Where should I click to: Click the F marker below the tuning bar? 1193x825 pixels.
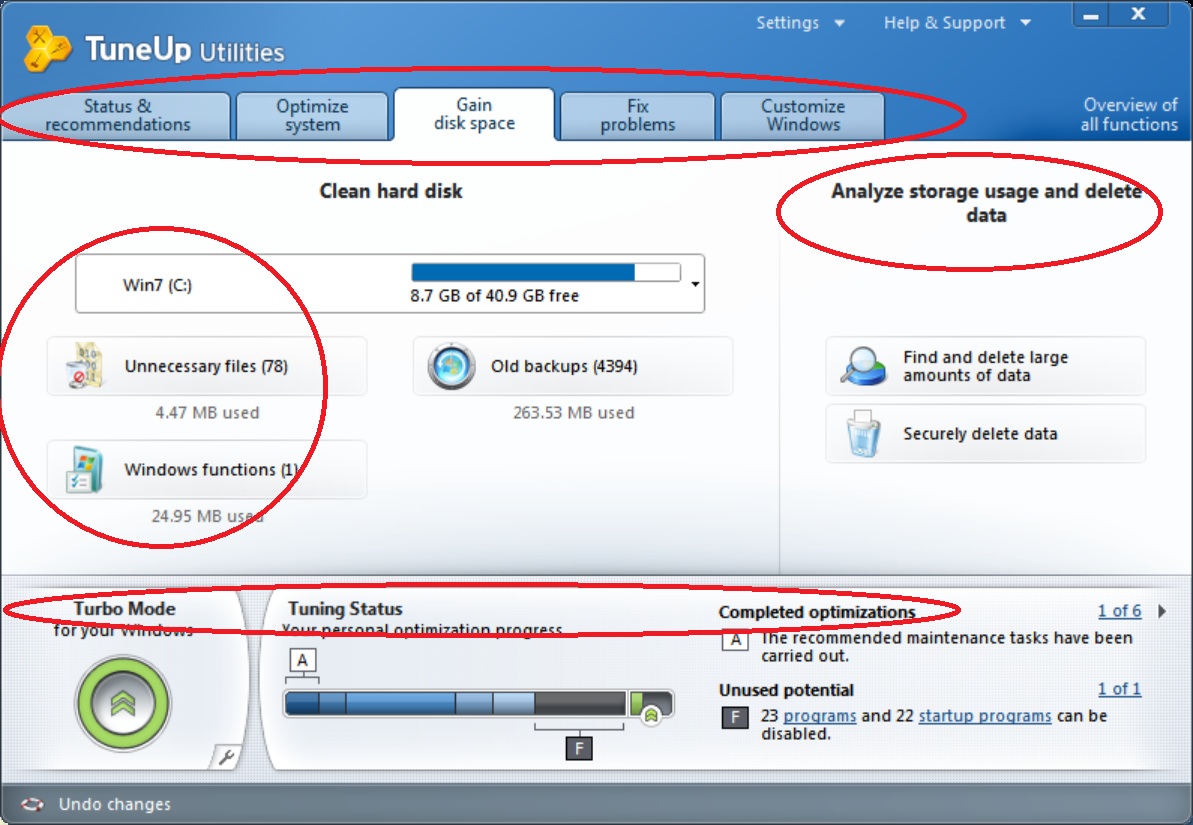pyautogui.click(x=579, y=748)
